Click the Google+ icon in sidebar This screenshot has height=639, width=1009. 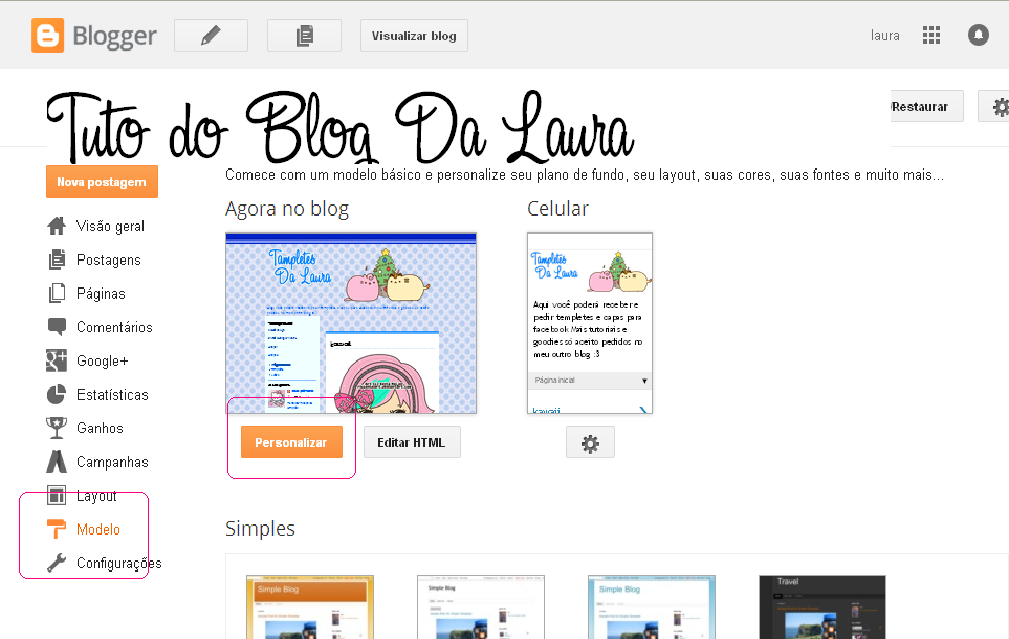click(x=57, y=360)
